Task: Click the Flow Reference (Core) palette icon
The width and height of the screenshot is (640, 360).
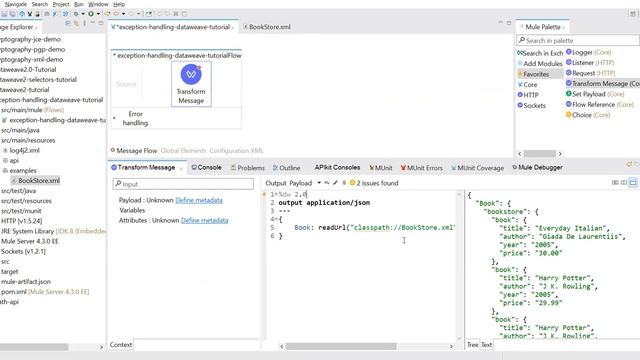Action: click(x=569, y=104)
